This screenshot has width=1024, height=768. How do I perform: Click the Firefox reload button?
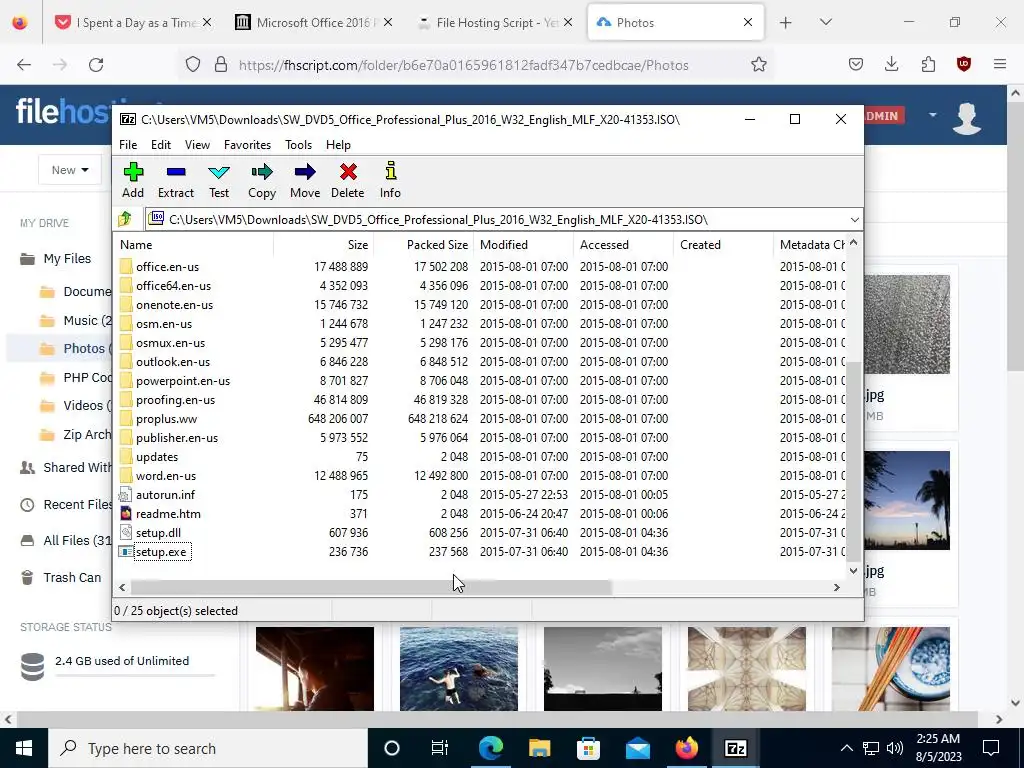pos(96,65)
